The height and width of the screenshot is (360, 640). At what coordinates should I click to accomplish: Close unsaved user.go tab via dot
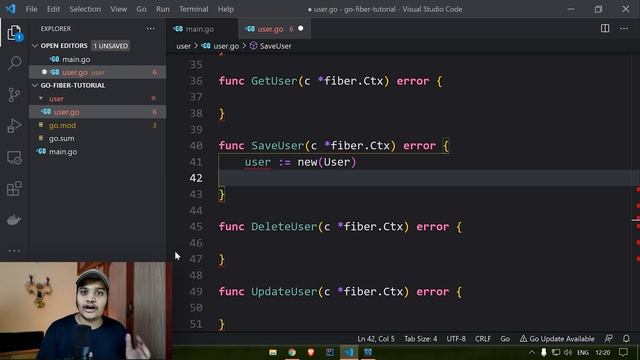[301, 29]
